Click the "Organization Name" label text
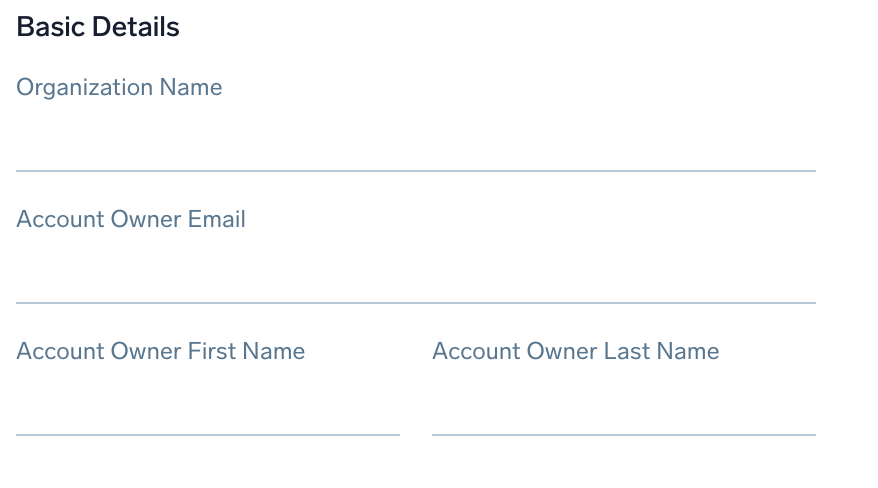878x488 pixels. click(x=119, y=88)
